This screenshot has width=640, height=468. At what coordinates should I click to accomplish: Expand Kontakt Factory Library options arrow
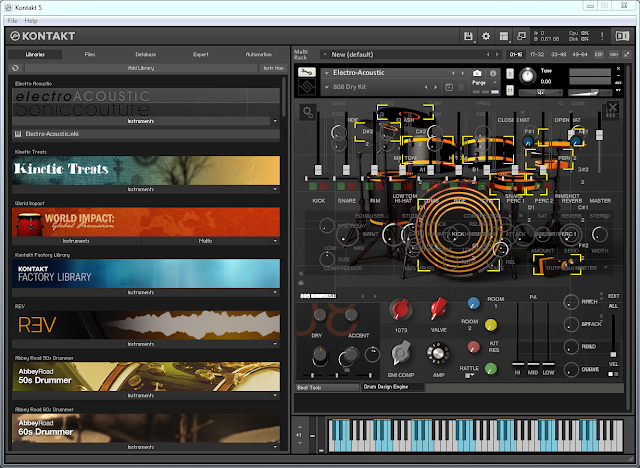coord(275,293)
